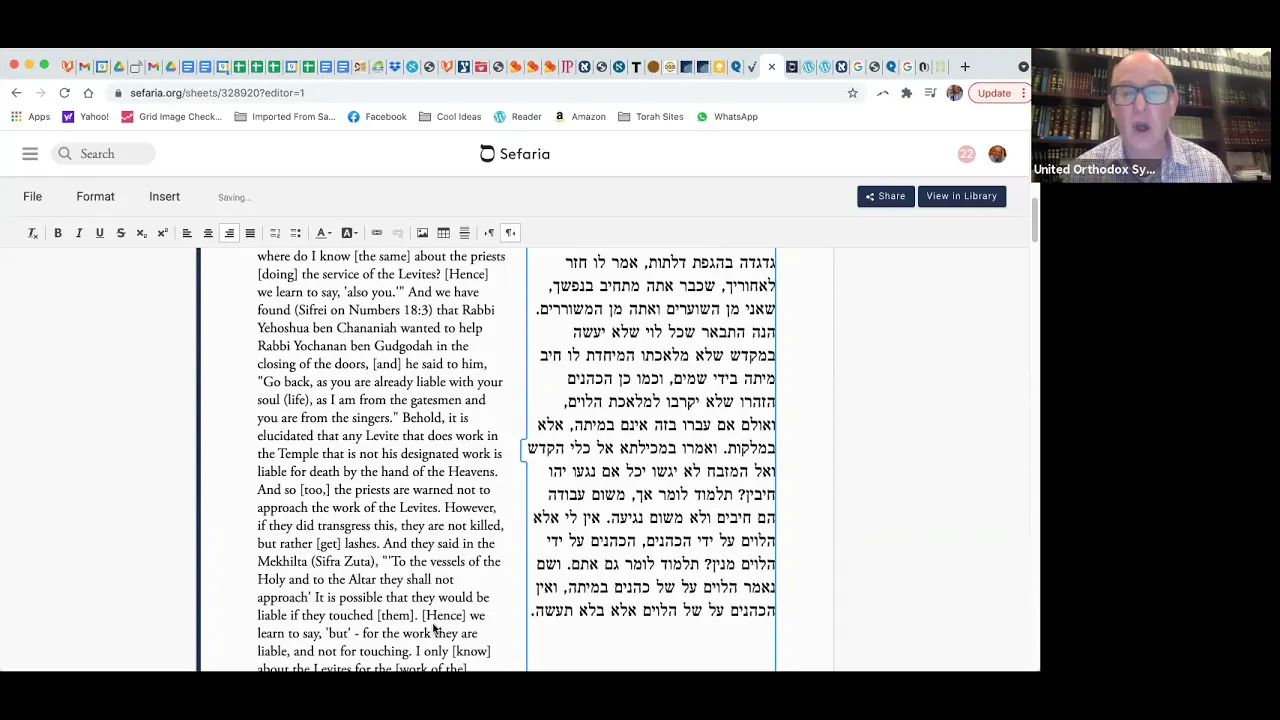The width and height of the screenshot is (1280, 720).
Task: Center align the text
Action: click(x=208, y=233)
